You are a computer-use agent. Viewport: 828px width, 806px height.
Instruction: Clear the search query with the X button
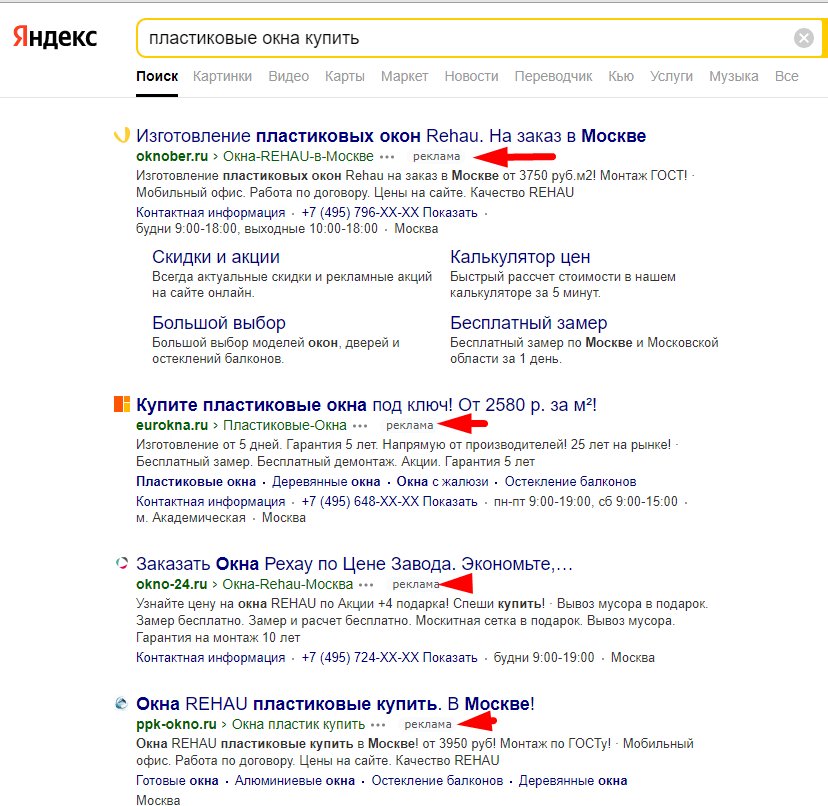804,38
